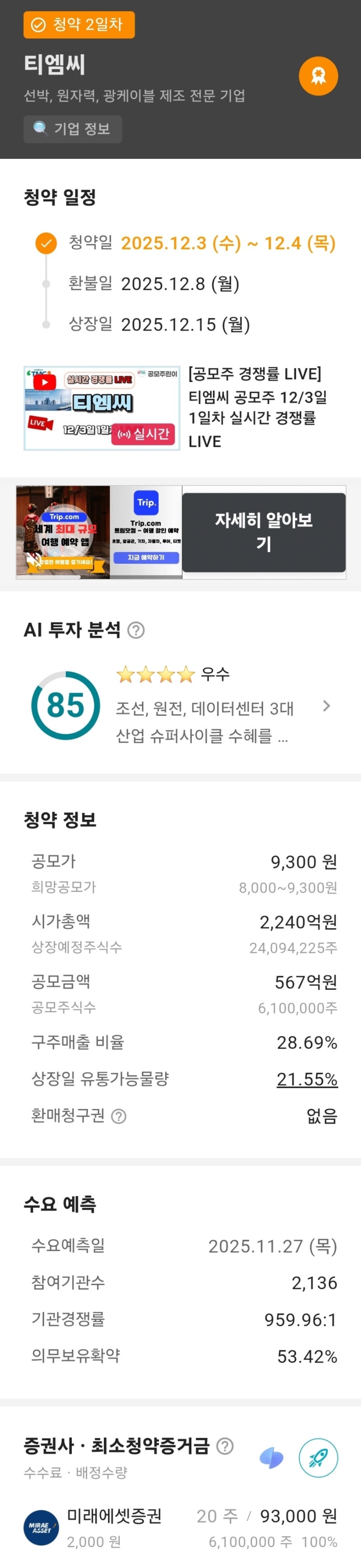Tap the blue overlapping-bubbles icon
This screenshot has width=361, height=1568.
tap(272, 1458)
